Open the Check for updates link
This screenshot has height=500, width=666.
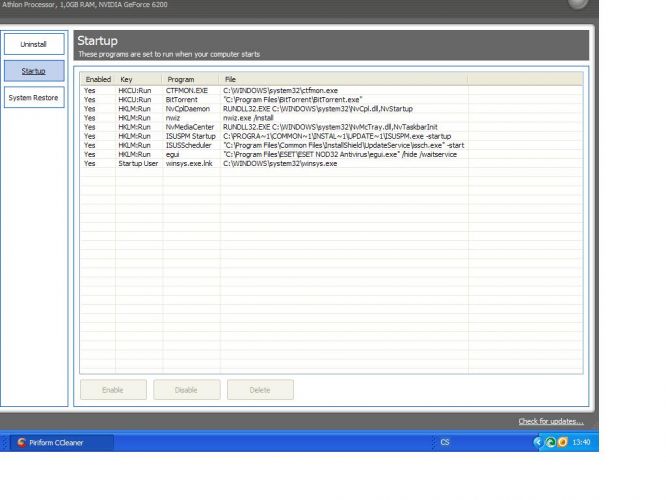tap(551, 421)
